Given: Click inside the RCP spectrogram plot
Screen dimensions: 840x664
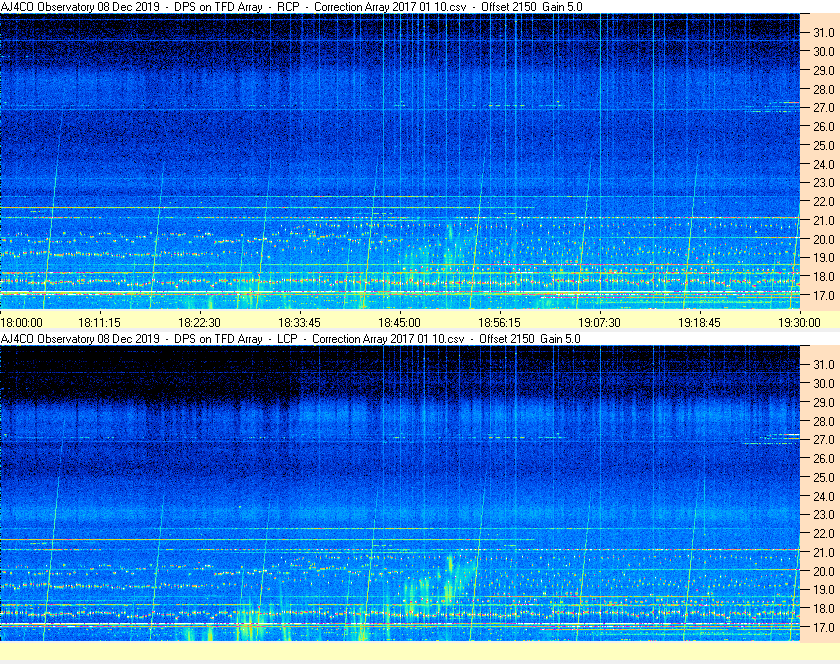Looking at the screenshot, I should click(400, 161).
